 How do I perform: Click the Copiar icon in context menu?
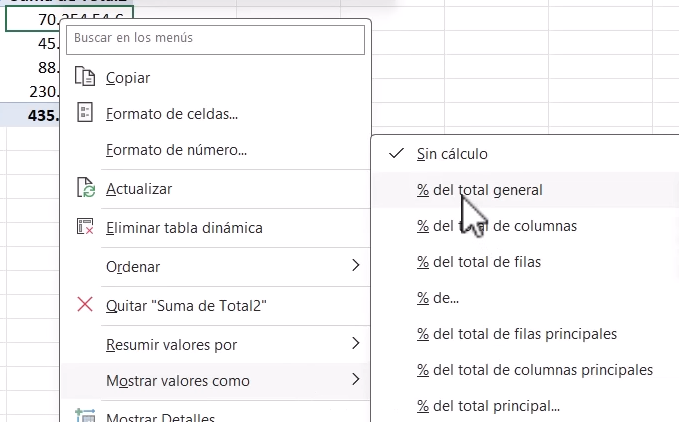coord(85,77)
